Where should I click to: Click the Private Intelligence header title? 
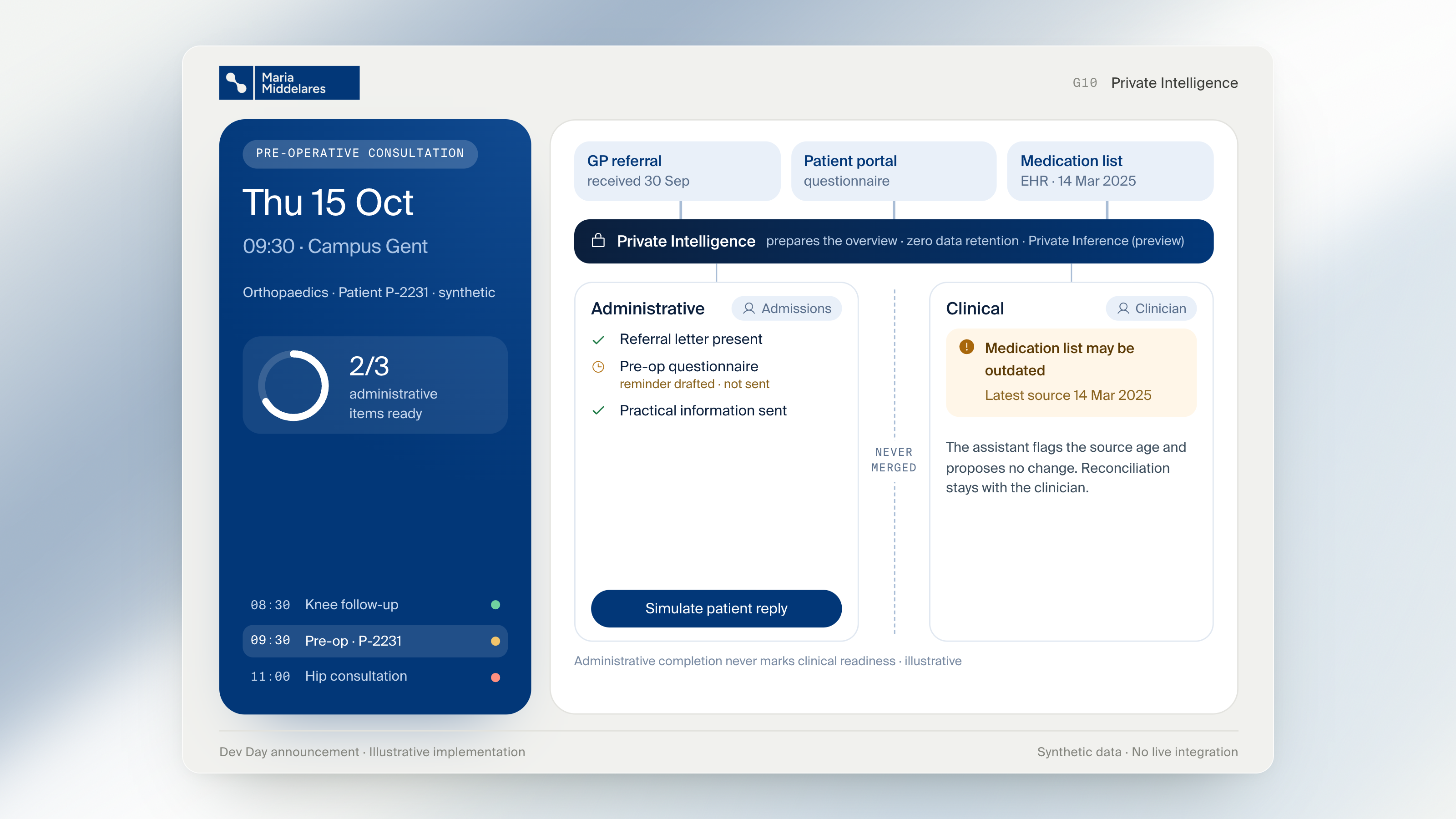pyautogui.click(x=1174, y=83)
